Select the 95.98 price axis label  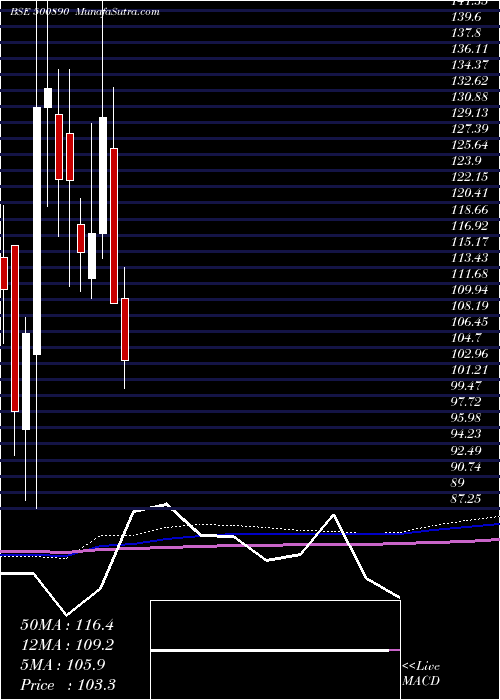[x=466, y=418]
